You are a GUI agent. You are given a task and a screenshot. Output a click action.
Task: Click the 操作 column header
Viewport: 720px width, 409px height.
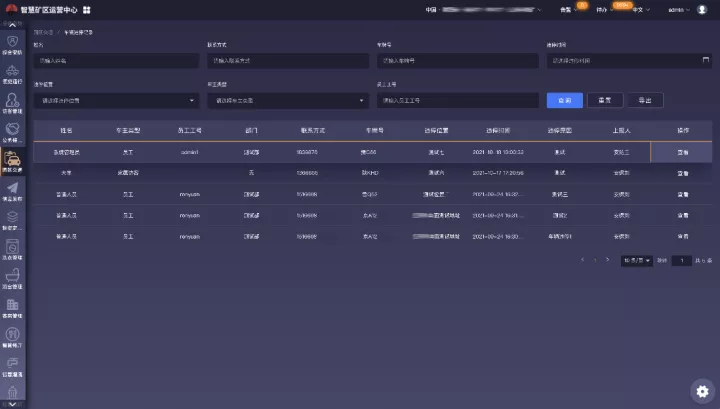click(x=683, y=131)
